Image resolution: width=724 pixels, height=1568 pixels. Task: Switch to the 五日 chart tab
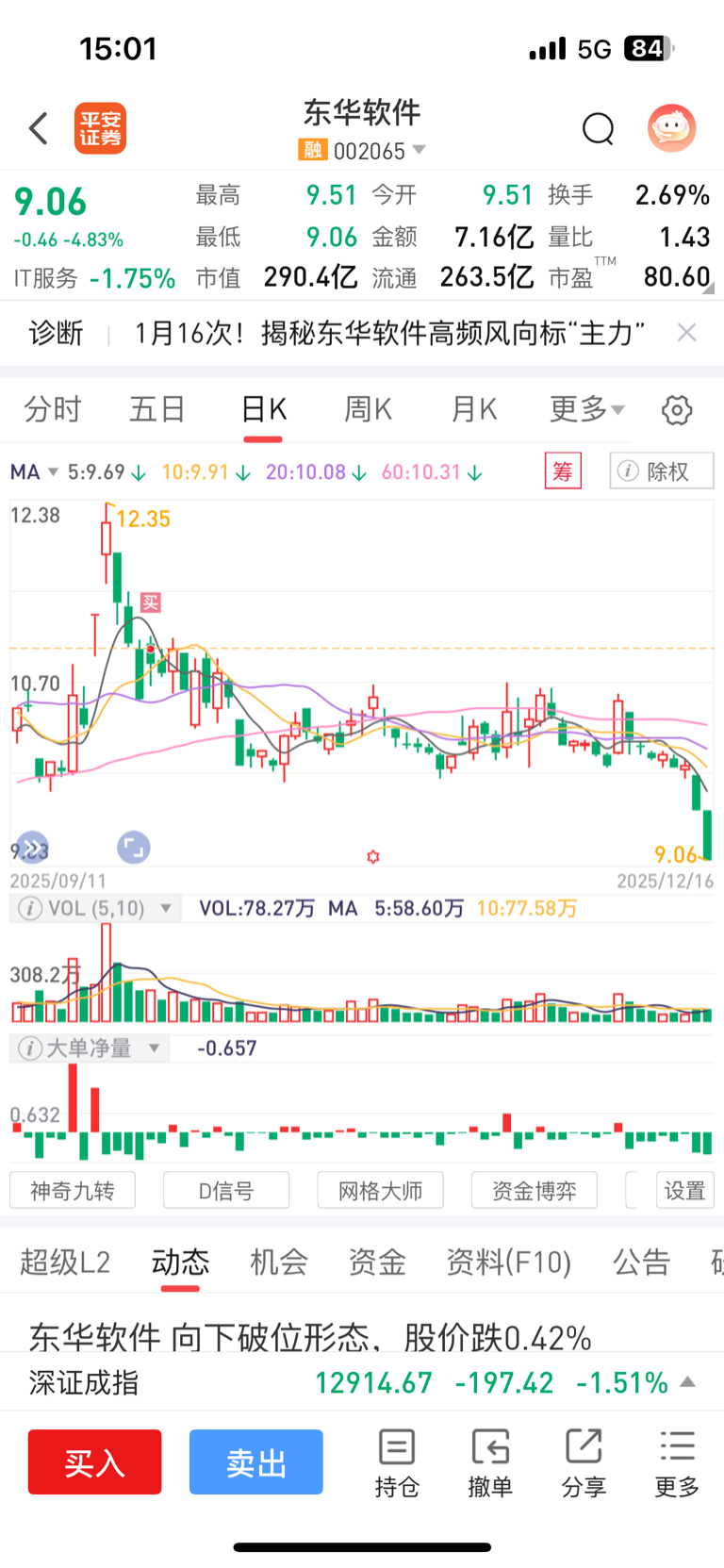coord(157,409)
